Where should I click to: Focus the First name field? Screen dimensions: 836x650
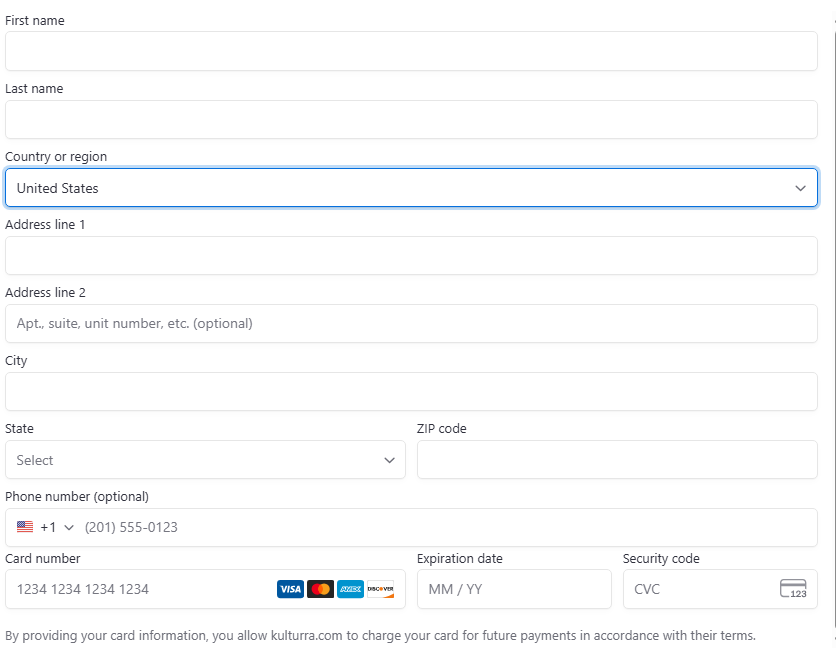tap(411, 51)
